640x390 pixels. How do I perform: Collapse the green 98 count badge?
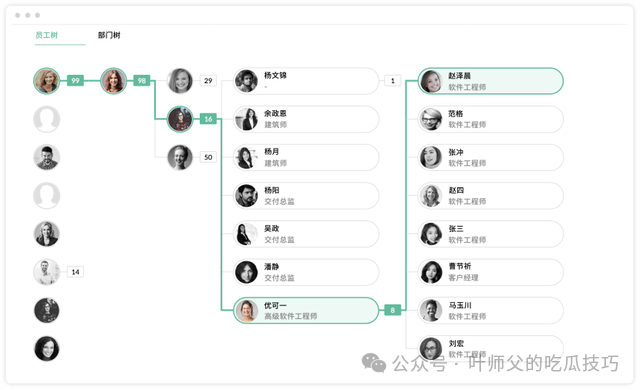pos(142,81)
